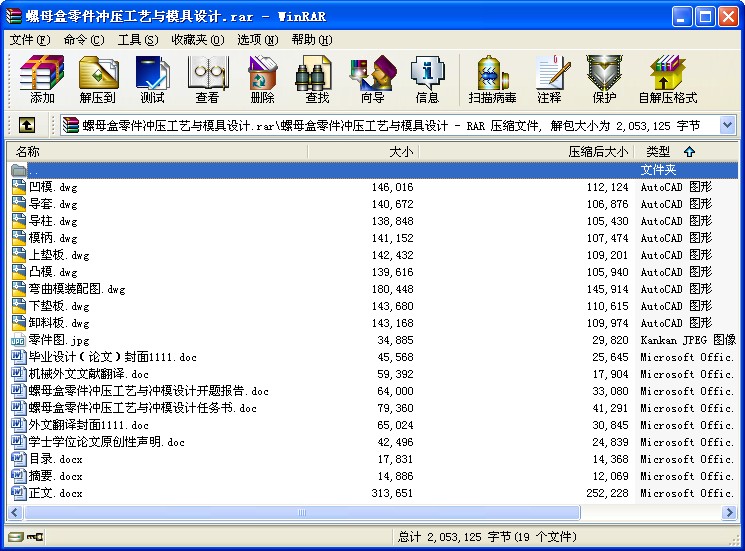Click the 添加 (Add) toolbar icon

pyautogui.click(x=42, y=80)
